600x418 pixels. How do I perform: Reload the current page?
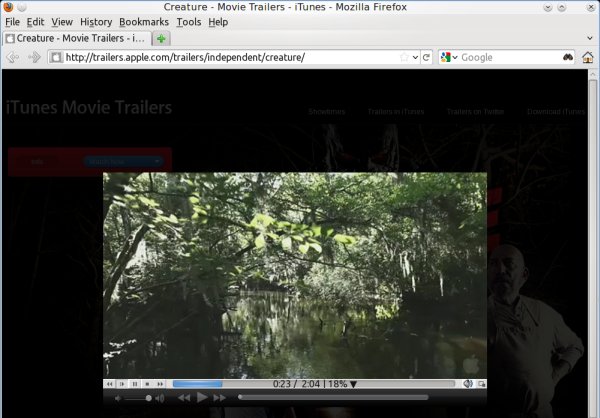426,57
